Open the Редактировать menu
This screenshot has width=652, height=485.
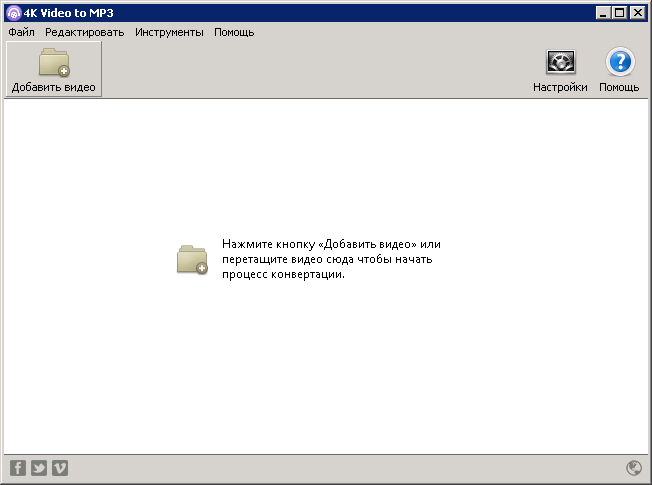85,32
